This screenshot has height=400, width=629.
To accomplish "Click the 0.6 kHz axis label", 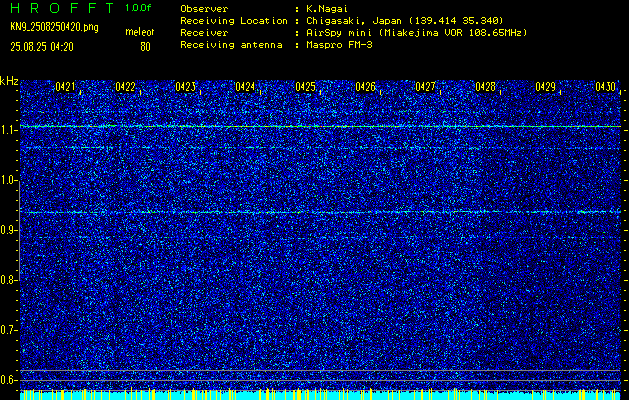I will pyautogui.click(x=8, y=380).
